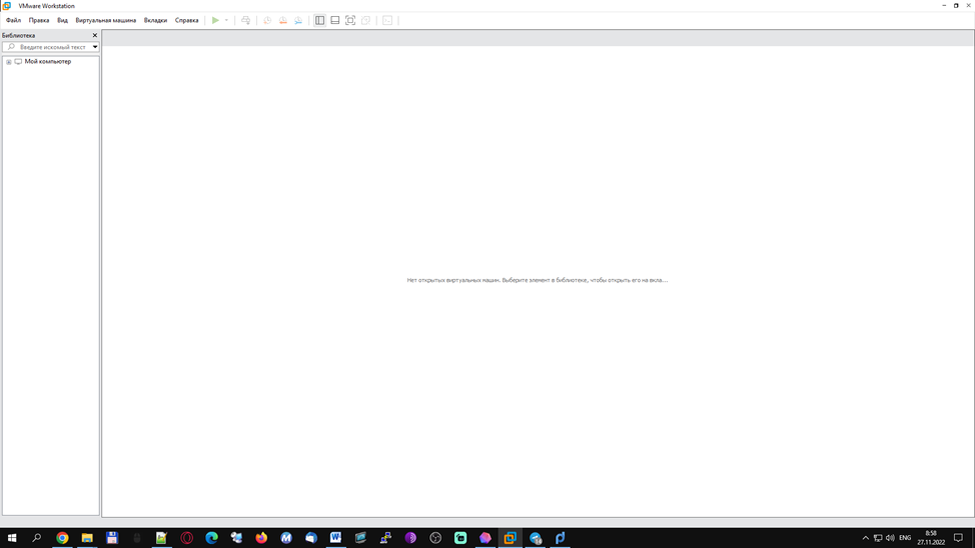975x548 pixels.
Task: Click the console view toolbar icon
Action: point(387,21)
